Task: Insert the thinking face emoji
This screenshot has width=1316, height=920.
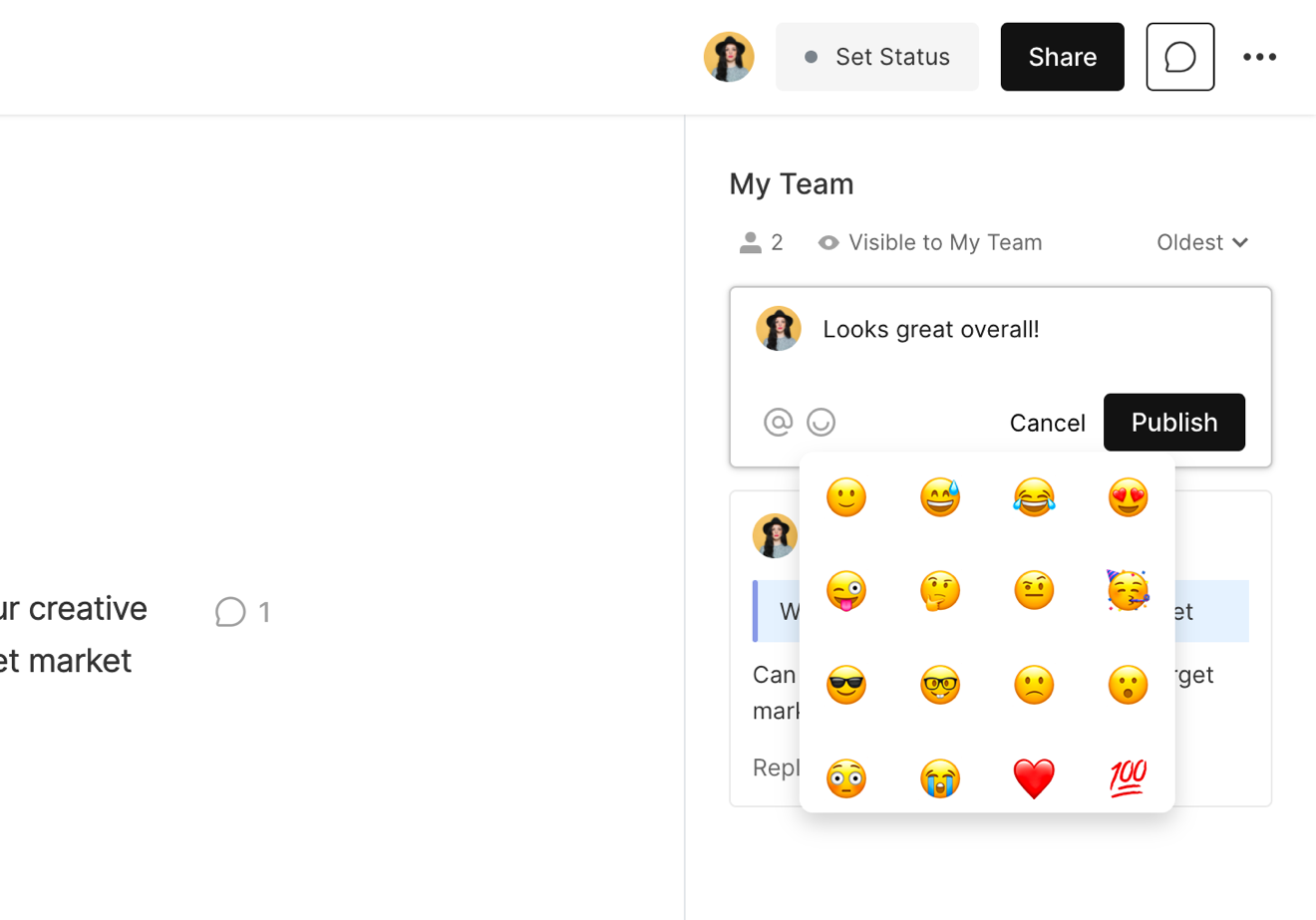Action: coord(940,591)
